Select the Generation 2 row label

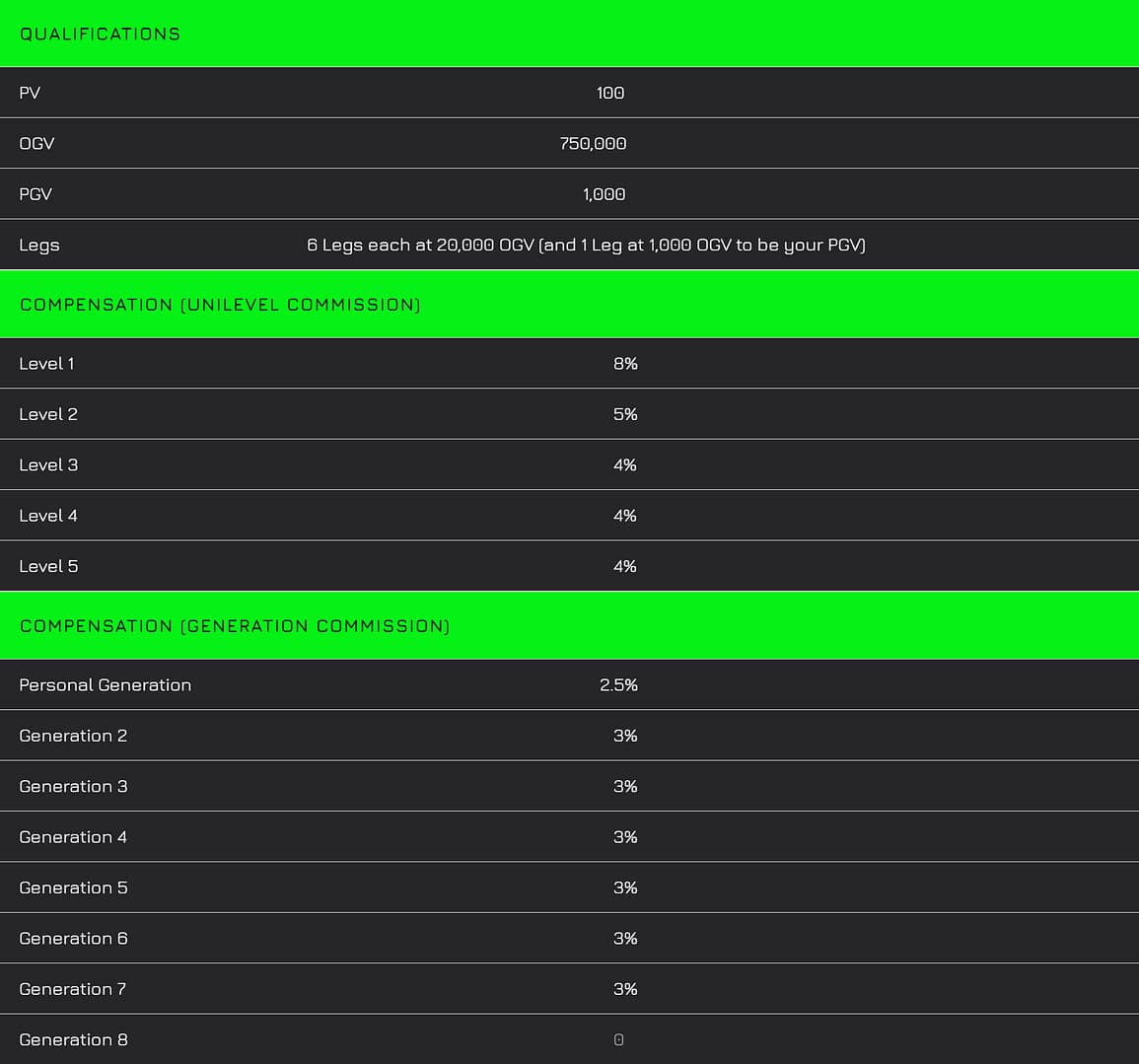click(x=73, y=736)
